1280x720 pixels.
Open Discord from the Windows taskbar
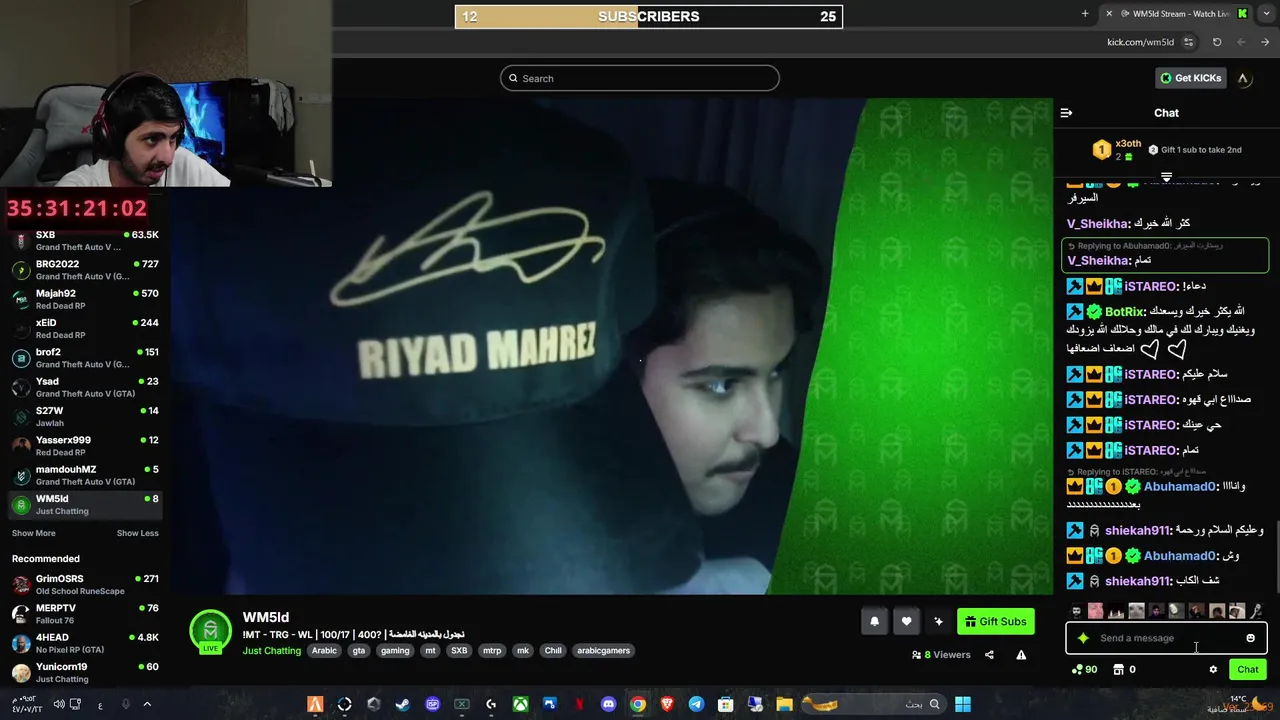[608, 704]
